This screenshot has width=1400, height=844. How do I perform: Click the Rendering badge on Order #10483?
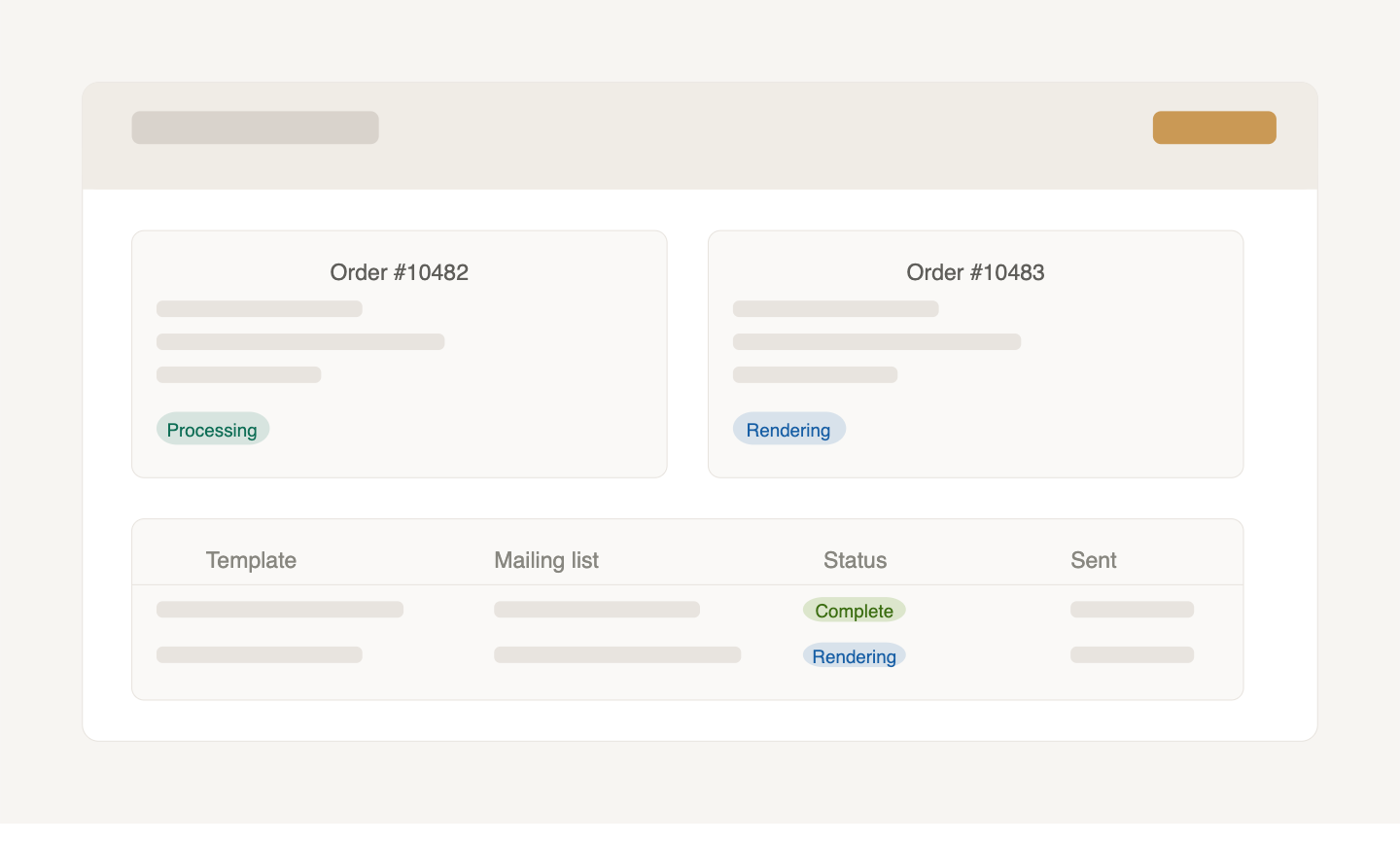pyautogui.click(x=788, y=429)
